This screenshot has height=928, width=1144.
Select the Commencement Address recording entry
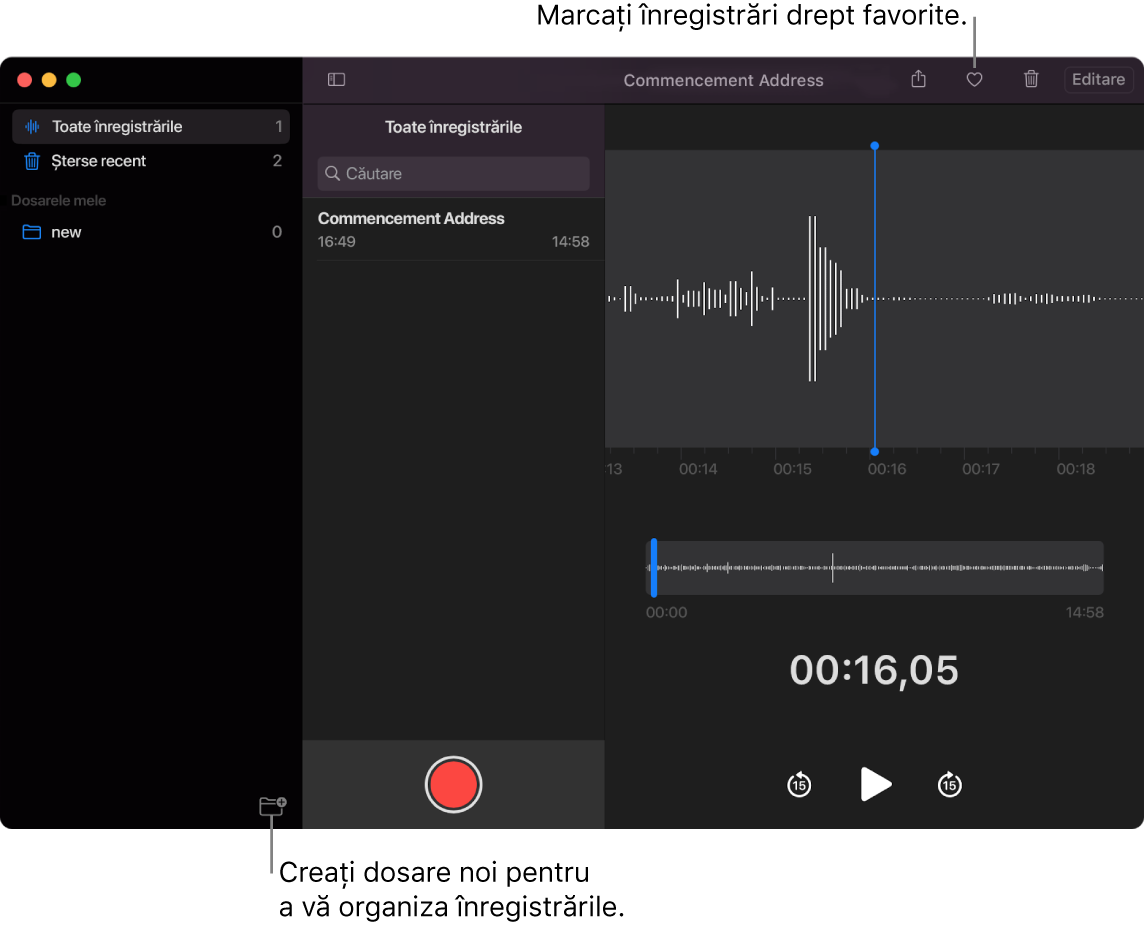tap(453, 228)
